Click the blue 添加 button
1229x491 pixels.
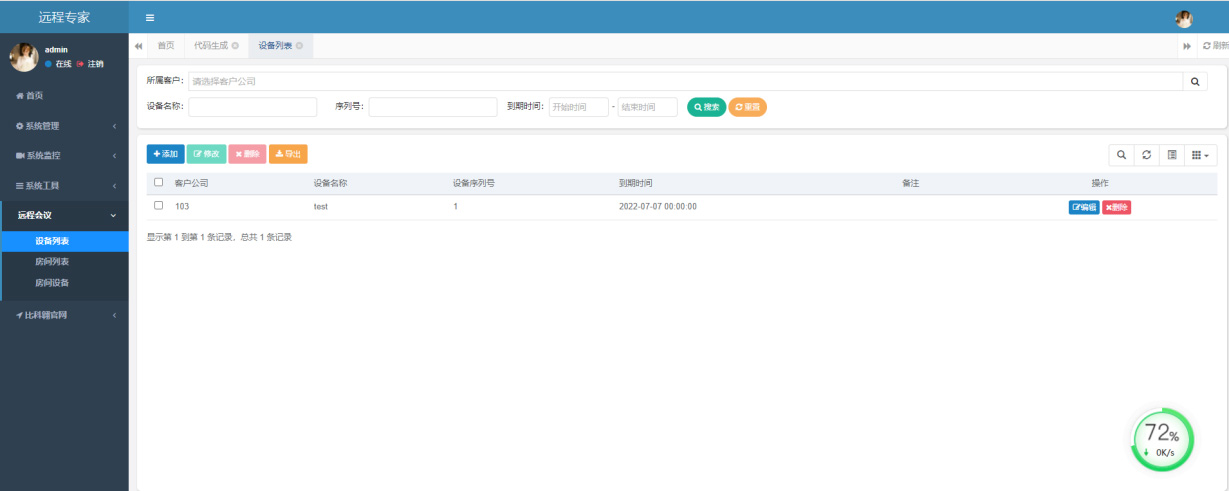coord(165,154)
